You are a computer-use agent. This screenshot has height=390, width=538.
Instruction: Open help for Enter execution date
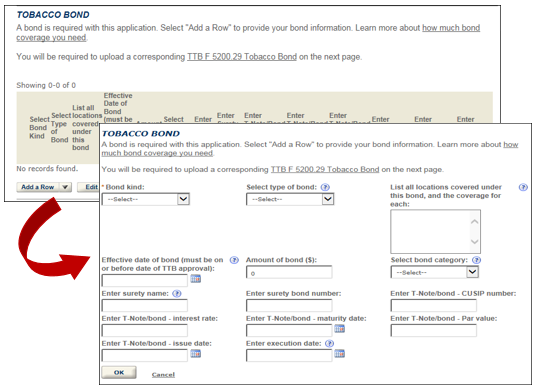(329, 343)
